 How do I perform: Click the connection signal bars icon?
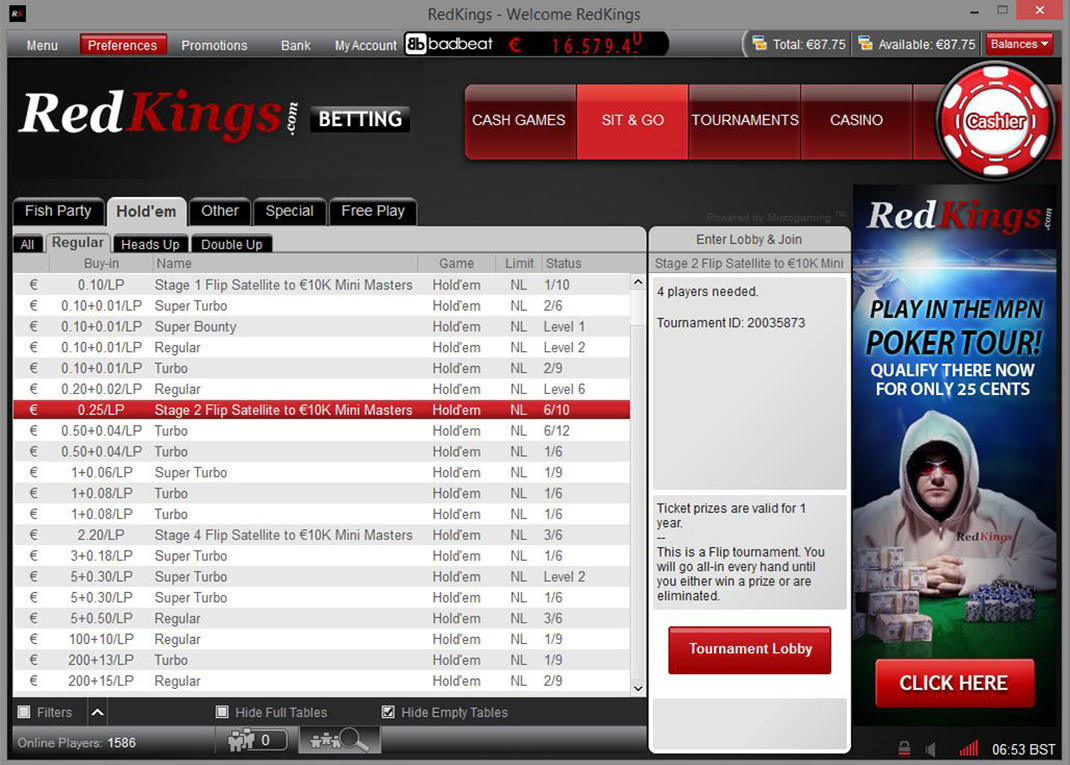[968, 749]
